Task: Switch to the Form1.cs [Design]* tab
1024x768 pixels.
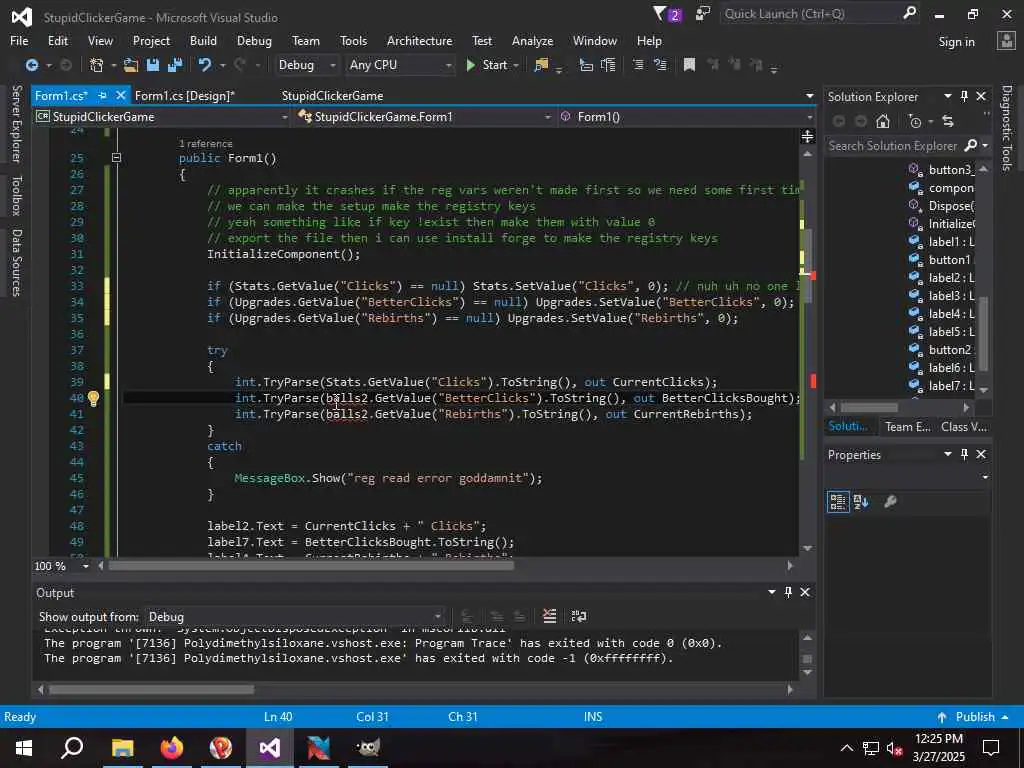Action: 184,95
